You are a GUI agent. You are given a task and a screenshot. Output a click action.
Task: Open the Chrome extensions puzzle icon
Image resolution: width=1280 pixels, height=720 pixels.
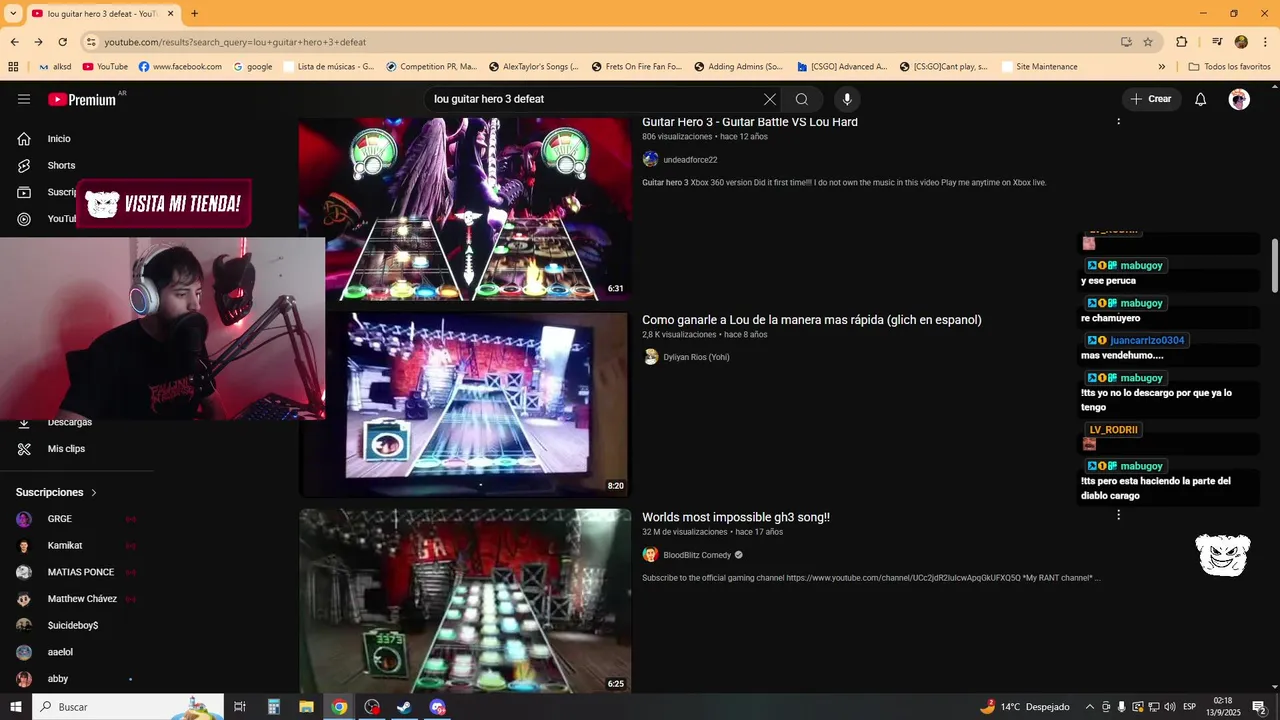pos(1182,42)
